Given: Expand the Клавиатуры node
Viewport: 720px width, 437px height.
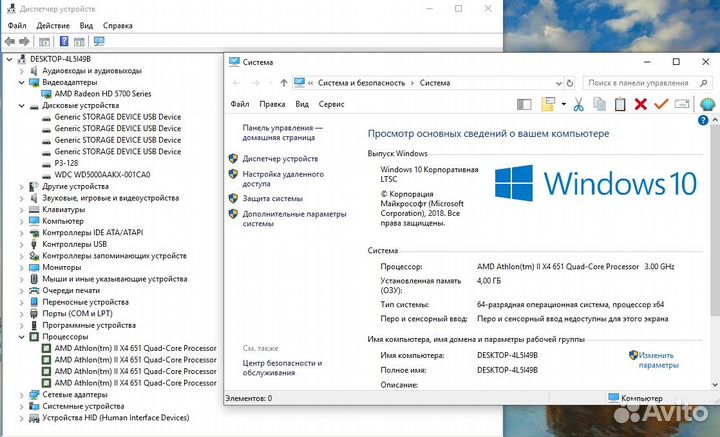Looking at the screenshot, I should pyautogui.click(x=22, y=210).
